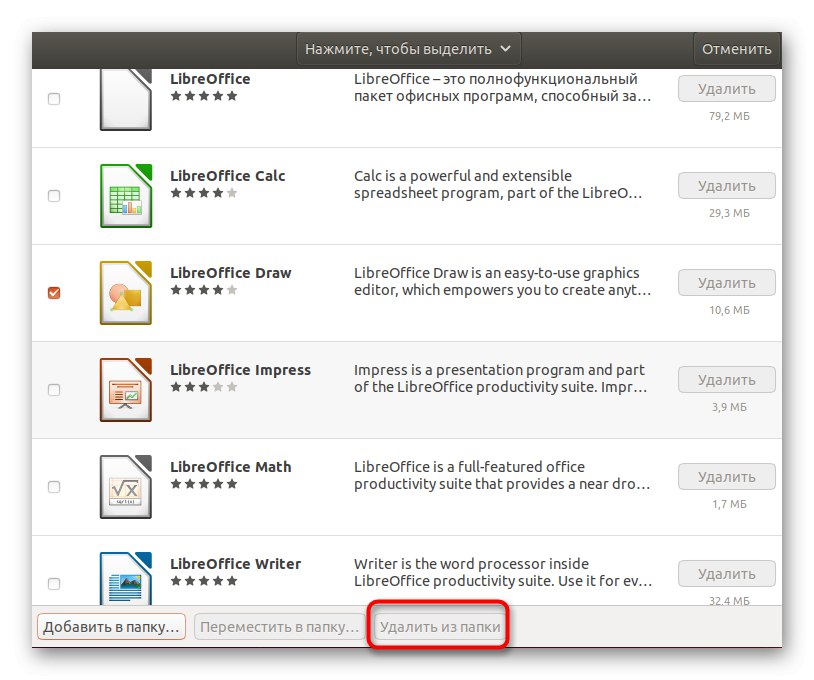Click the '10,6 МБ' size label
This screenshot has height=680, width=814.
[x=729, y=310]
